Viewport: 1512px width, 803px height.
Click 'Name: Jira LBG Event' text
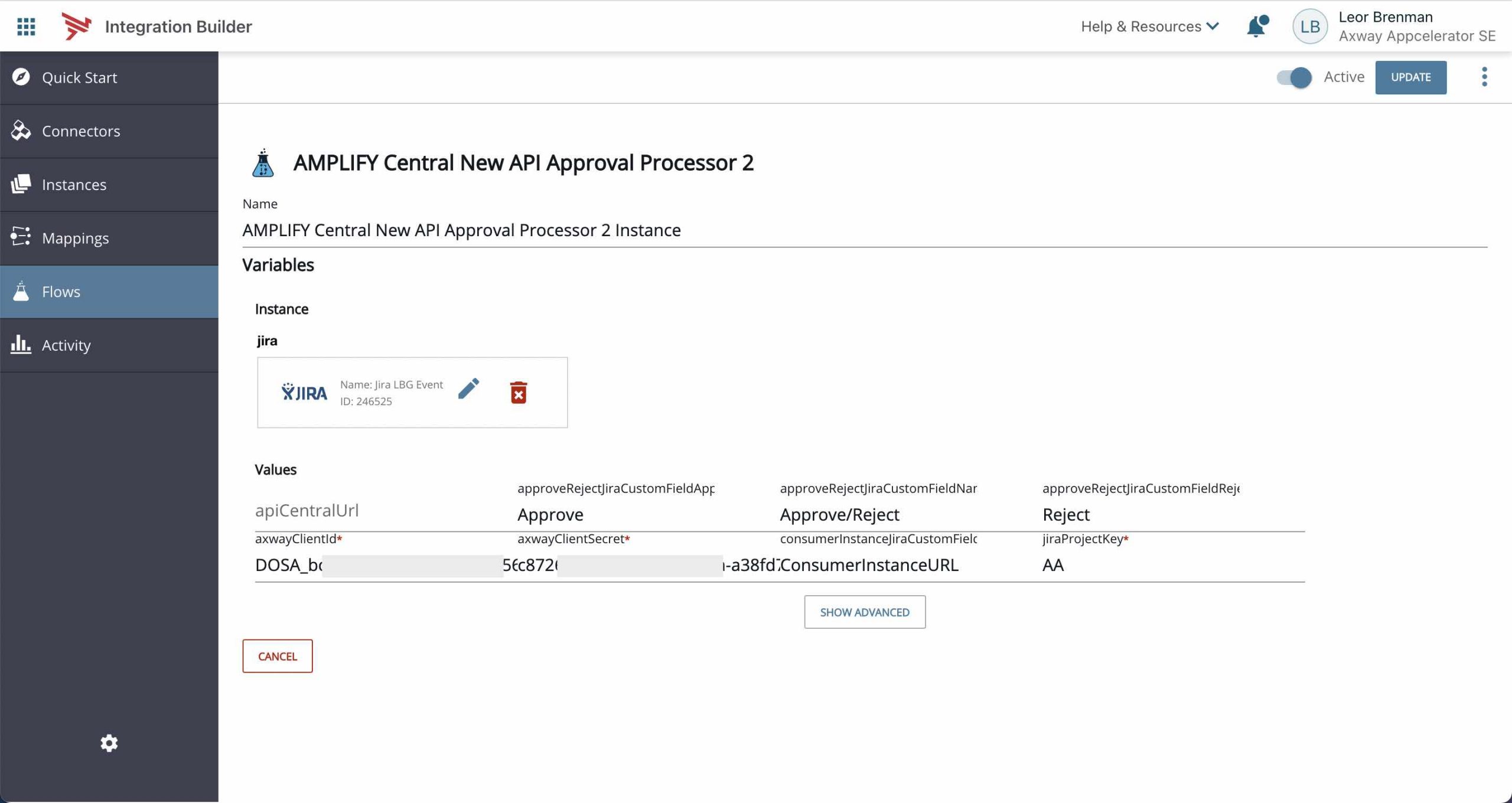(x=392, y=384)
